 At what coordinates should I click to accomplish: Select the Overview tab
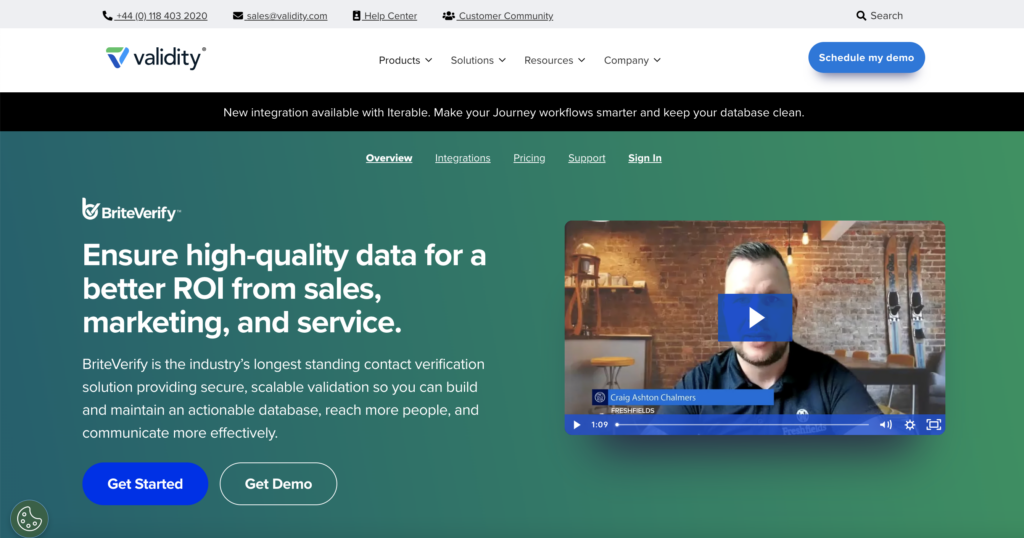pyautogui.click(x=389, y=158)
